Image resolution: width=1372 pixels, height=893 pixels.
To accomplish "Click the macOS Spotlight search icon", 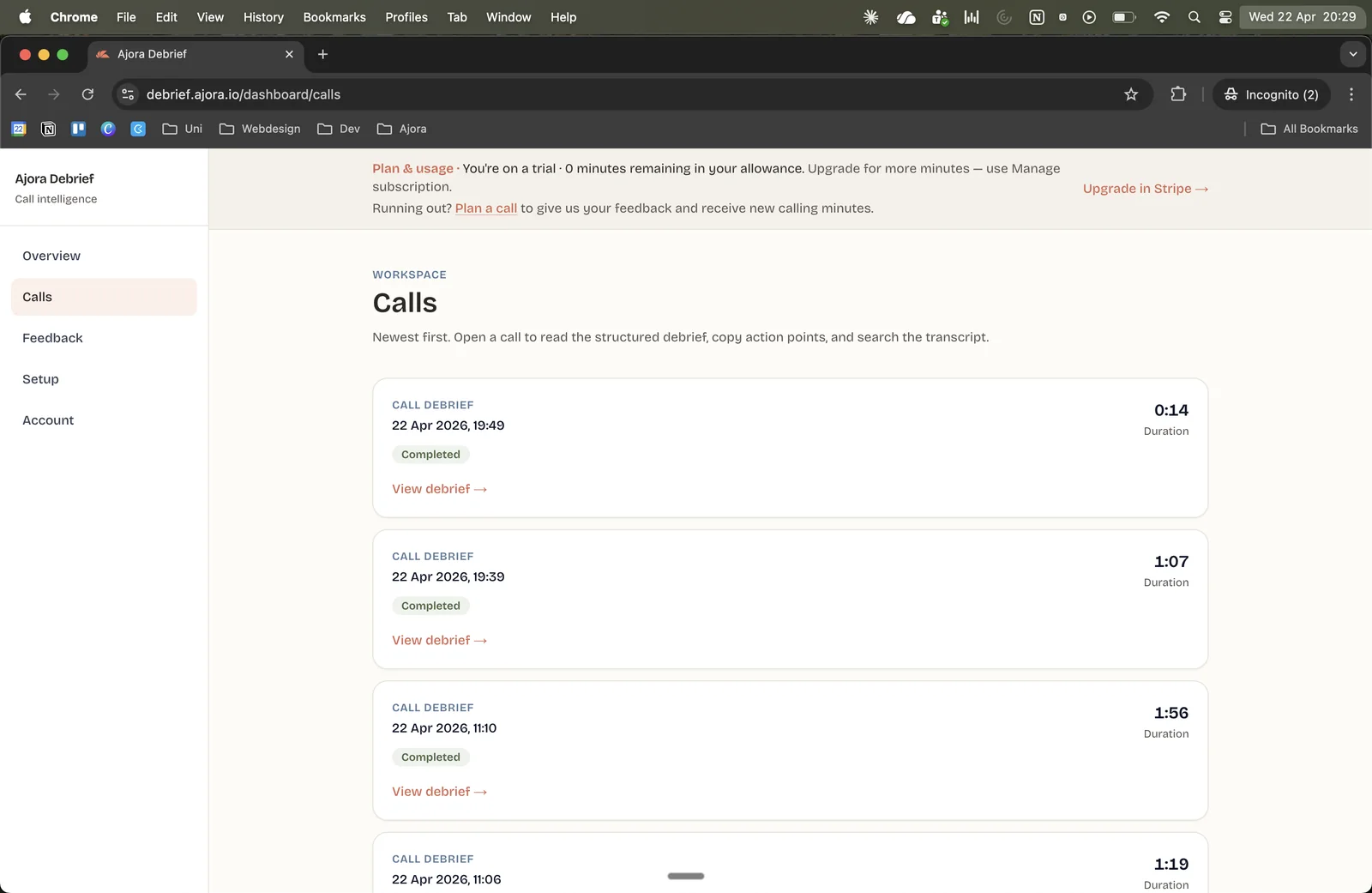I will click(1194, 17).
